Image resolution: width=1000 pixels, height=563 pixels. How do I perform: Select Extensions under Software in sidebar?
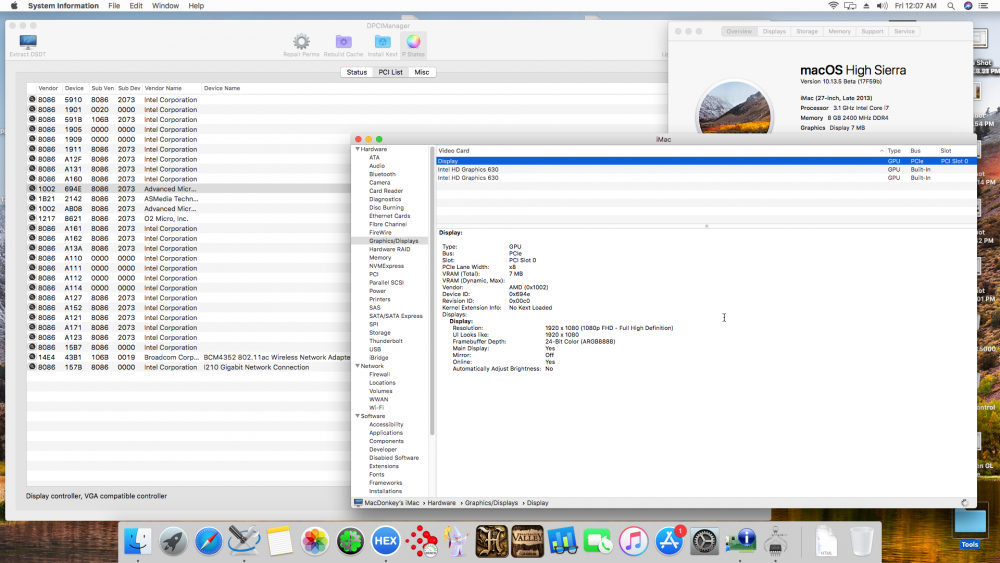(x=383, y=466)
